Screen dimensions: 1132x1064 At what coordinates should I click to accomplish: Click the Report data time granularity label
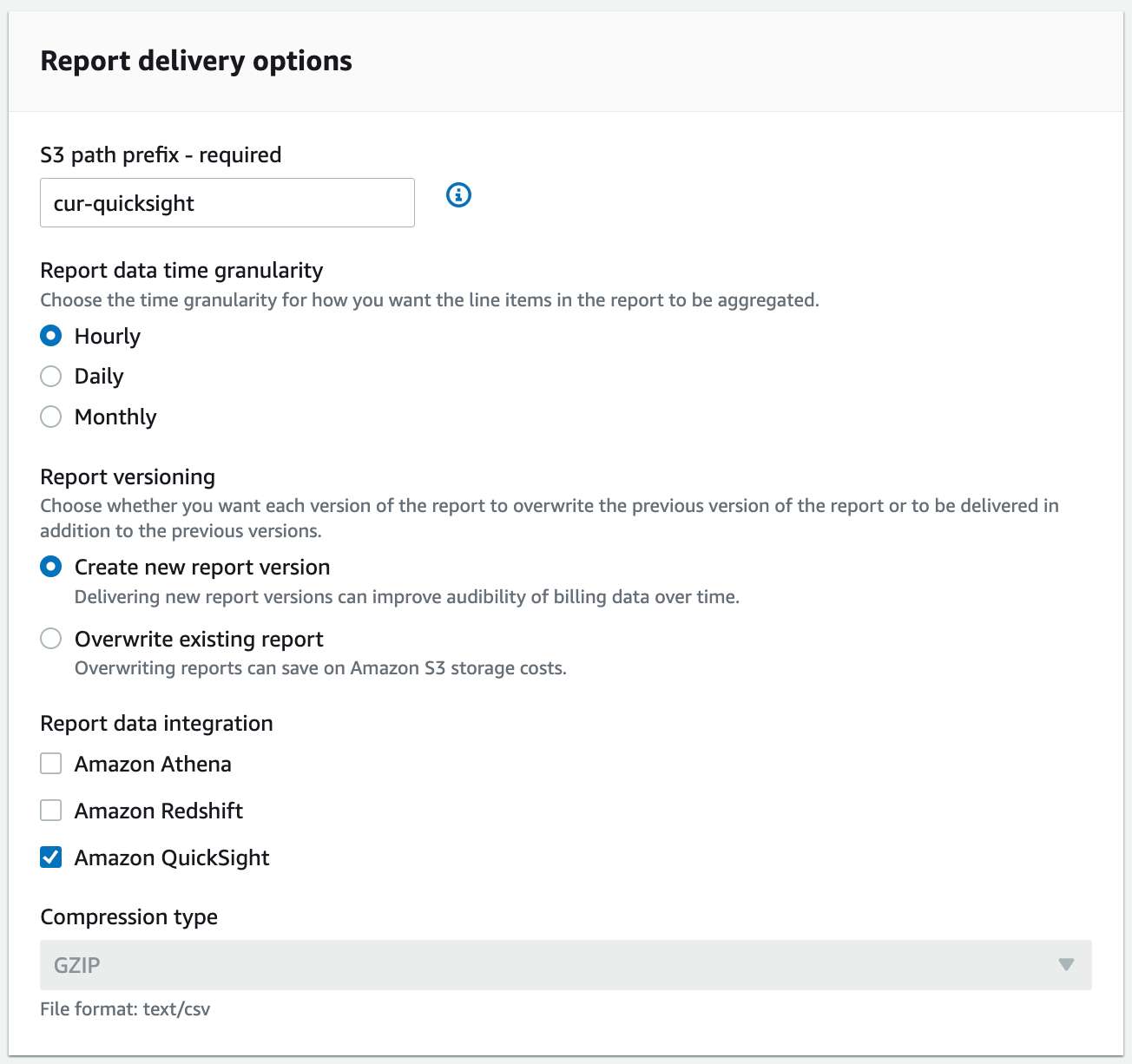[181, 270]
